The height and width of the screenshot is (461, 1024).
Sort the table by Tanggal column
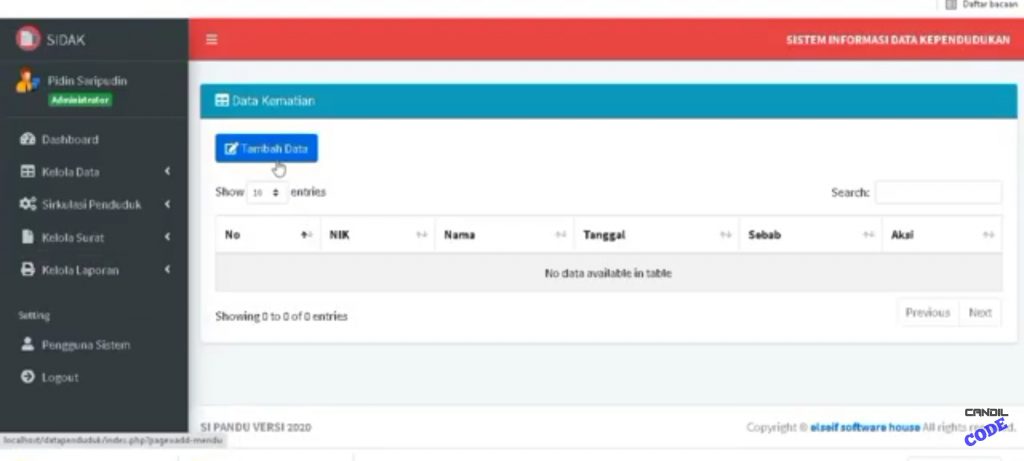pos(656,235)
